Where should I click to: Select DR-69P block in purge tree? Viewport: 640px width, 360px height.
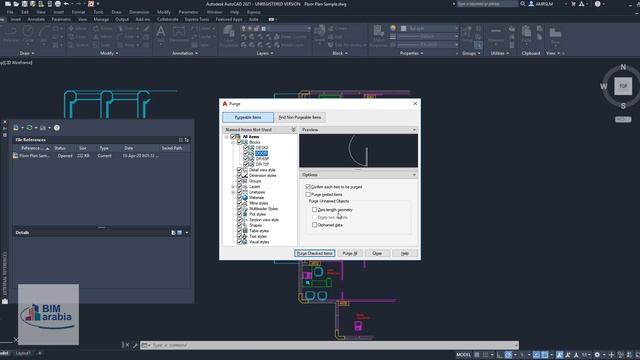[x=262, y=159]
